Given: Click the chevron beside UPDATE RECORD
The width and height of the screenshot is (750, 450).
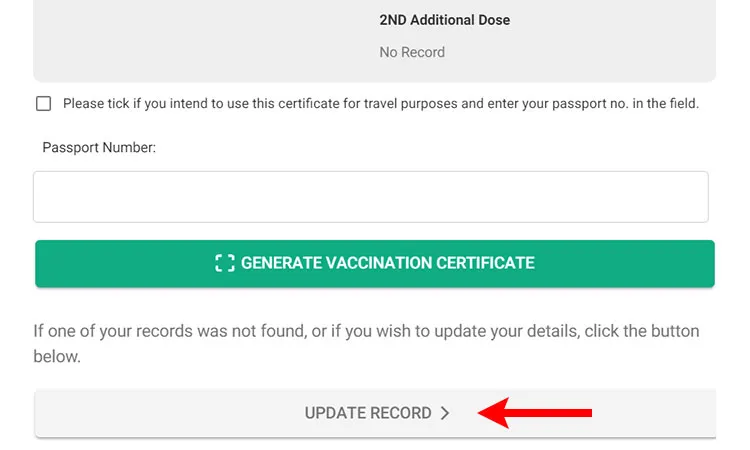Looking at the screenshot, I should click(x=445, y=413).
